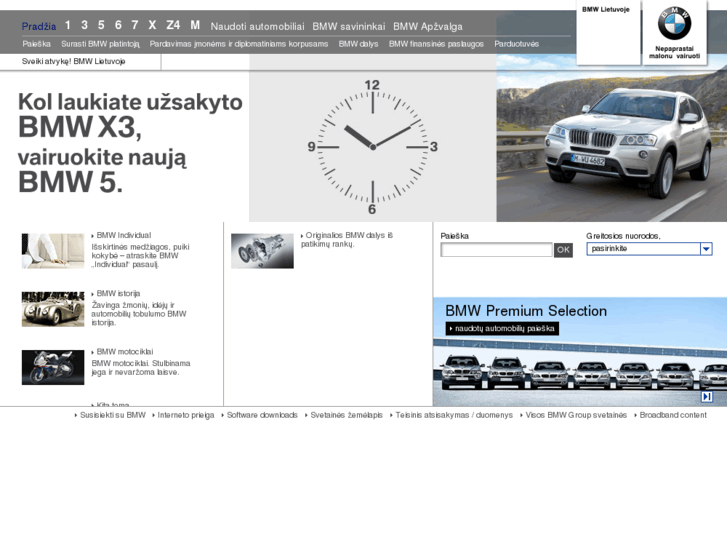Open the X series menu item
This screenshot has height=545, width=727.
[x=152, y=25]
